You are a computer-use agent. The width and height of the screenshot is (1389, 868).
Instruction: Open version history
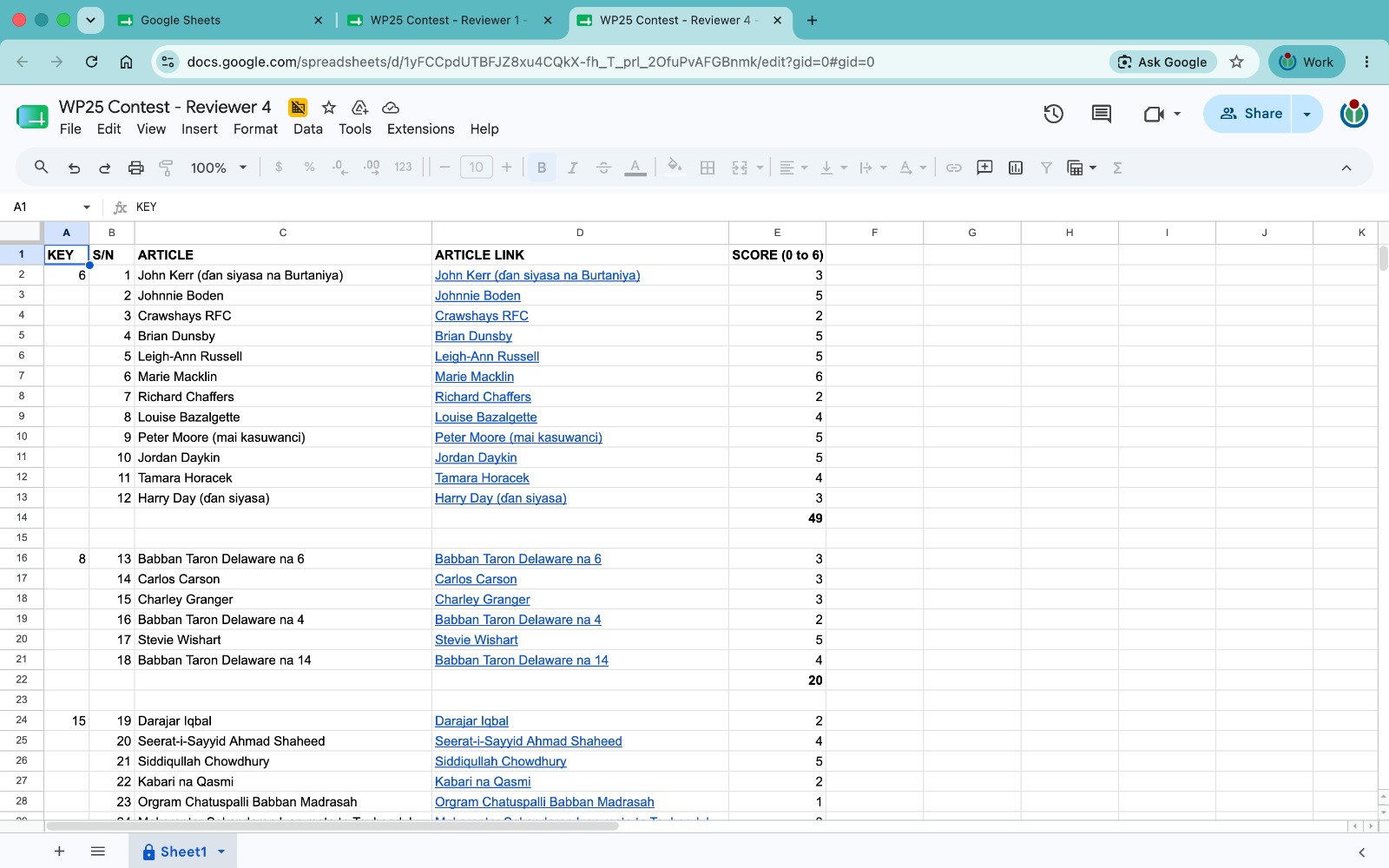coord(1053,114)
